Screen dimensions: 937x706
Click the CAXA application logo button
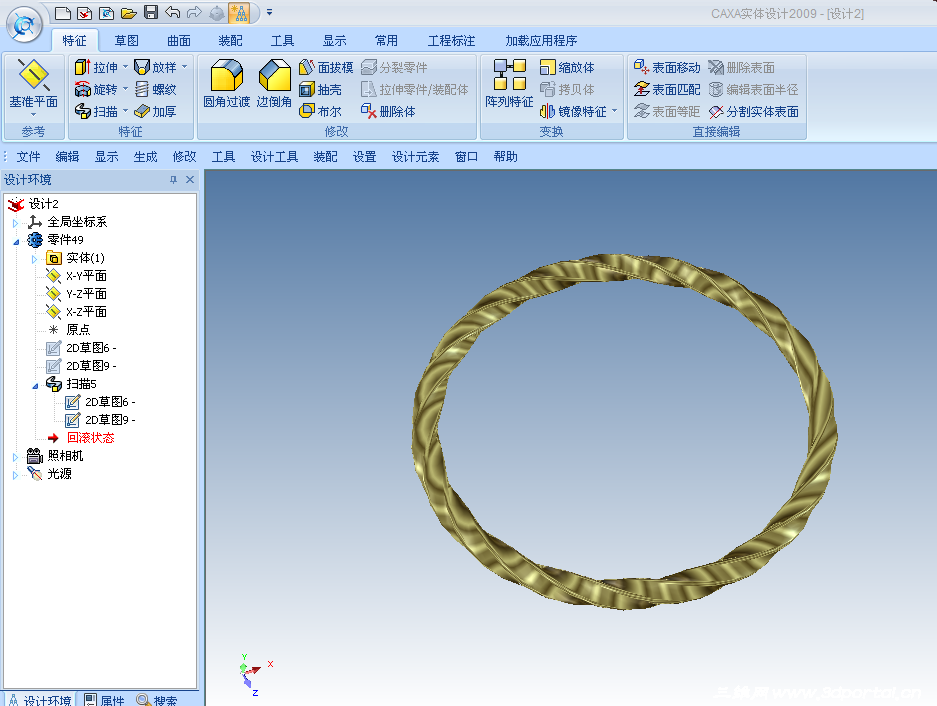click(x=24, y=25)
